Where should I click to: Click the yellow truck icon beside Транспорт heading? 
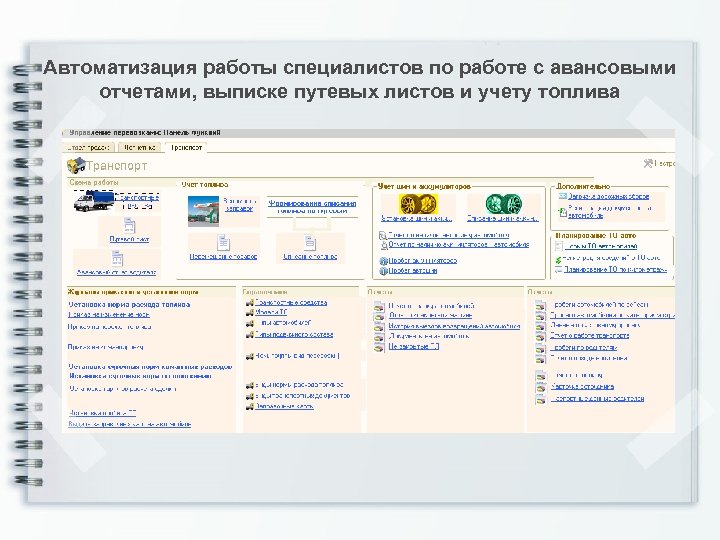(x=76, y=165)
